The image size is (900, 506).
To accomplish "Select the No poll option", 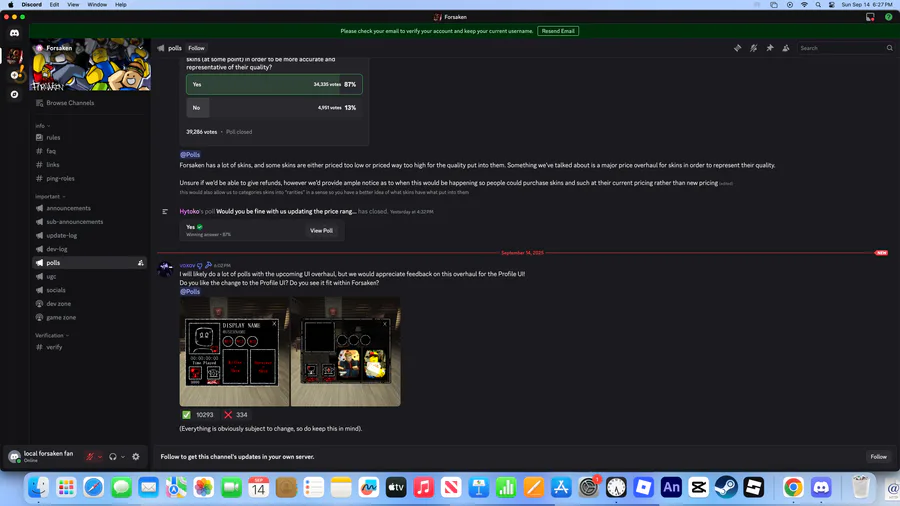I will point(274,108).
